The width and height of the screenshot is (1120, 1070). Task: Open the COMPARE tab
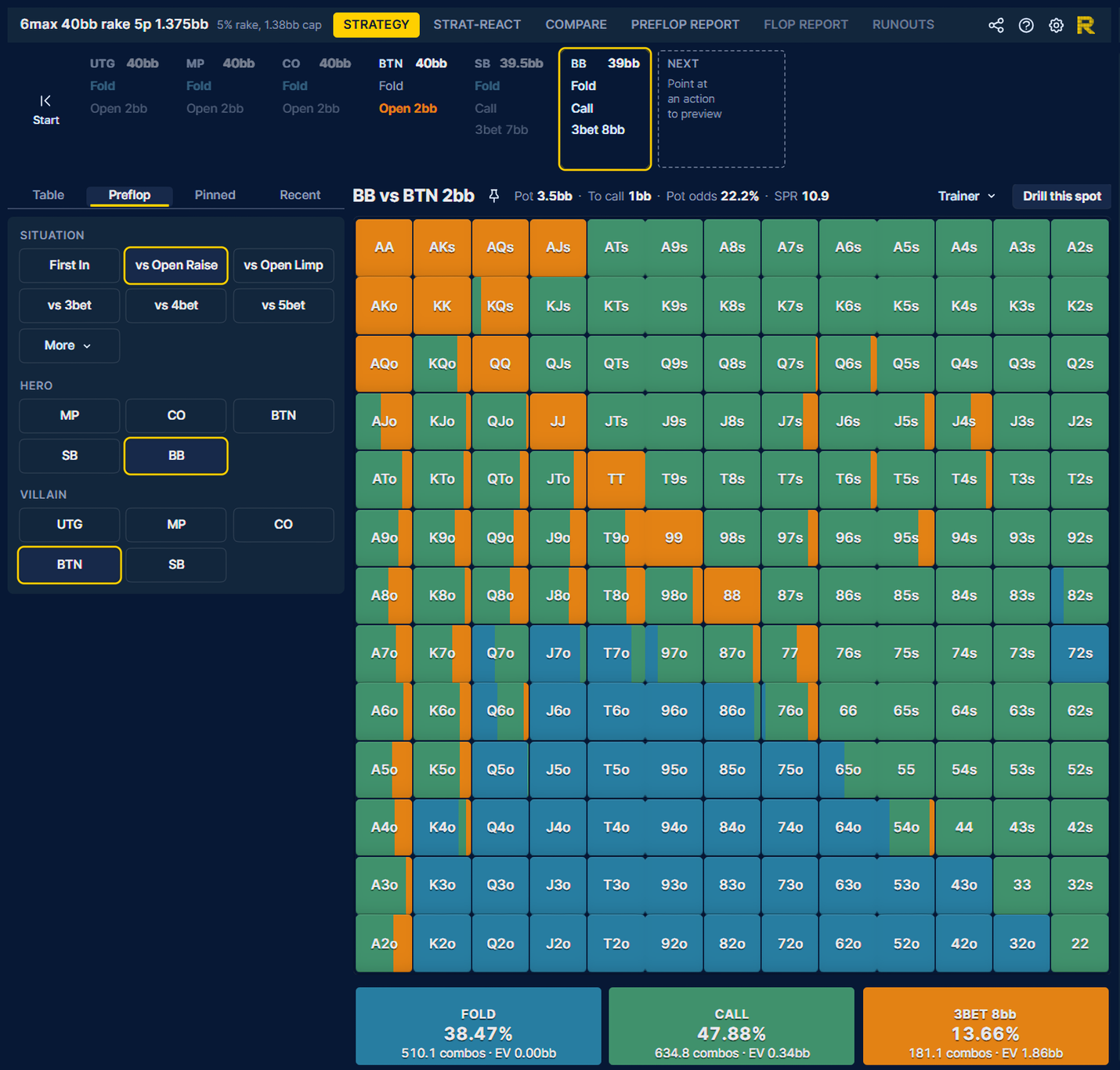[576, 24]
